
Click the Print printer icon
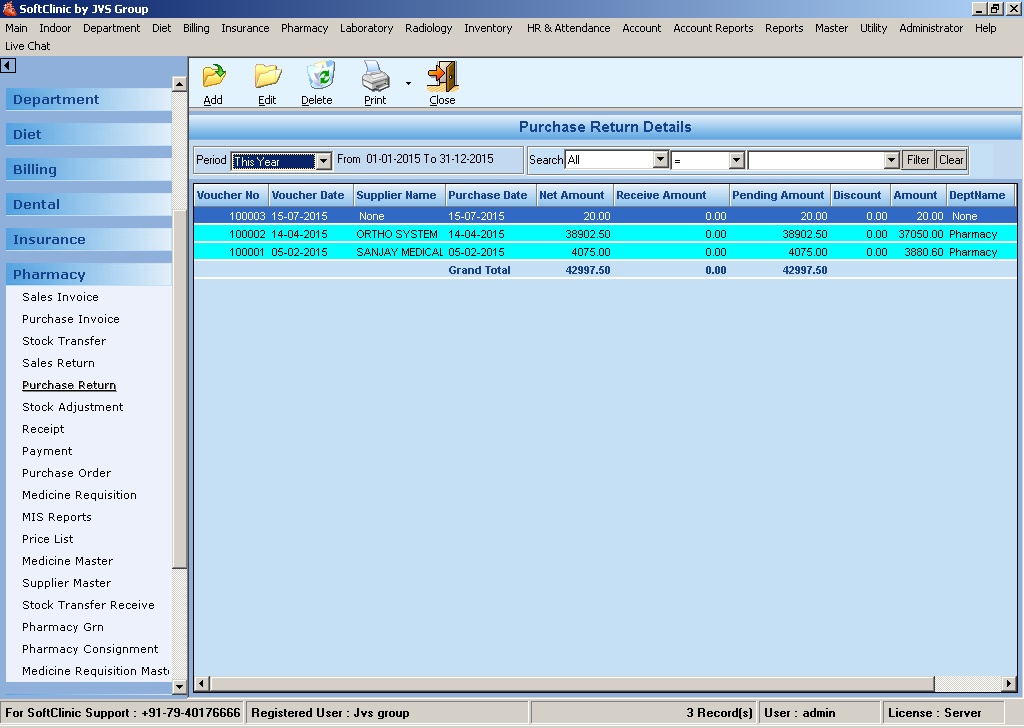point(375,78)
